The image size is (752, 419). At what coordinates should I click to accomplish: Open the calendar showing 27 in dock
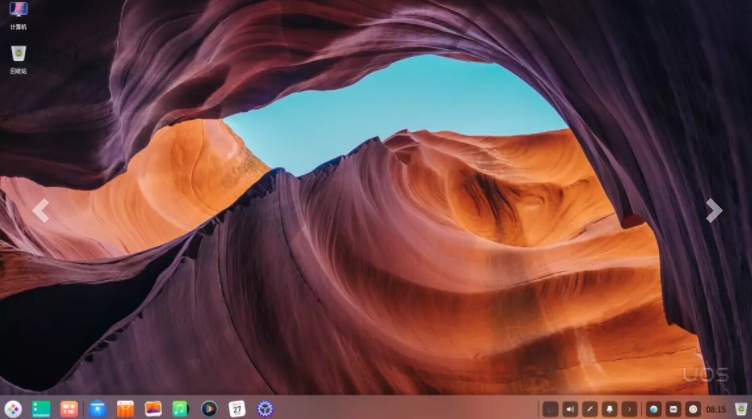(x=237, y=408)
